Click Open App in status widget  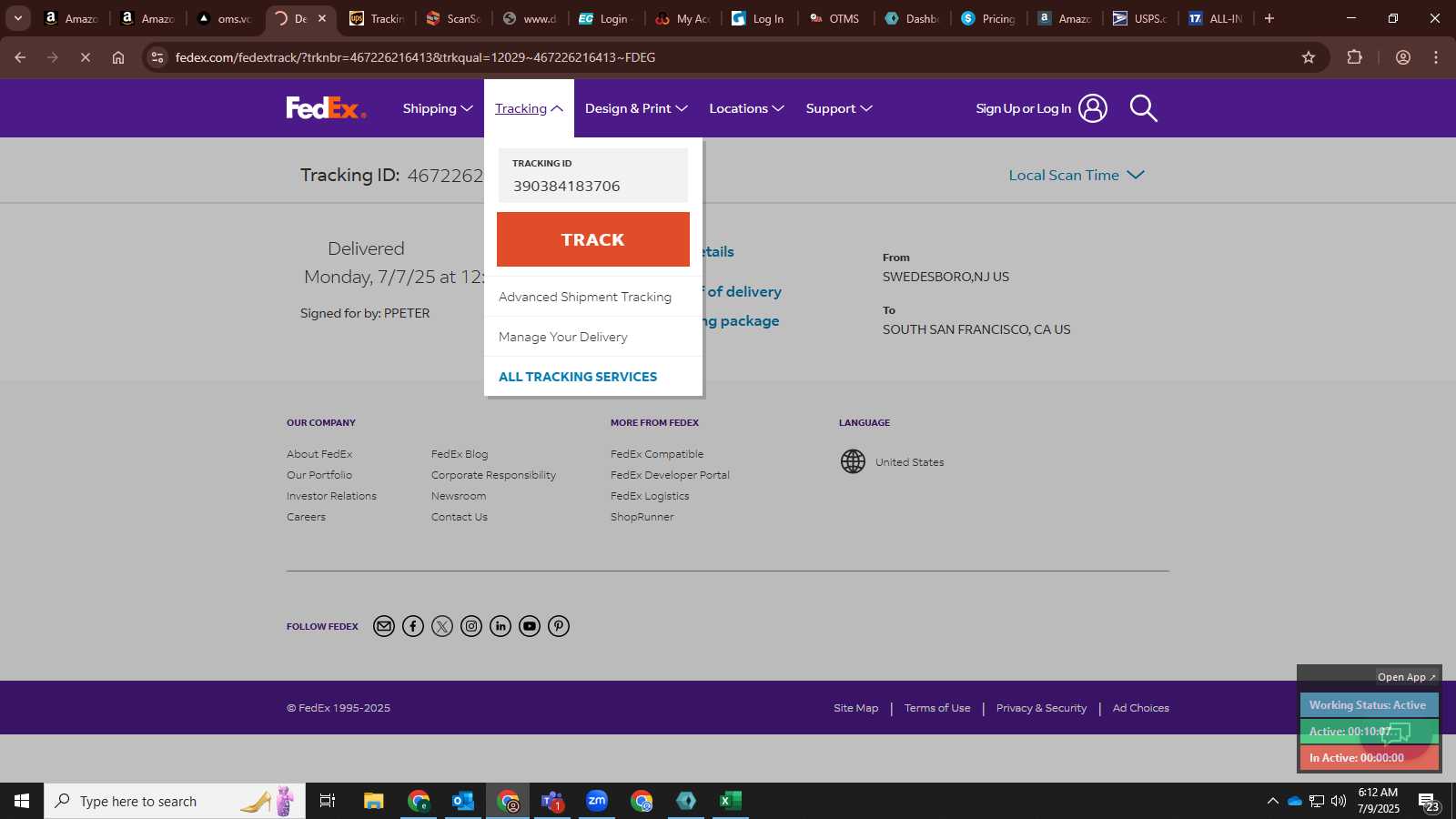pos(1406,677)
